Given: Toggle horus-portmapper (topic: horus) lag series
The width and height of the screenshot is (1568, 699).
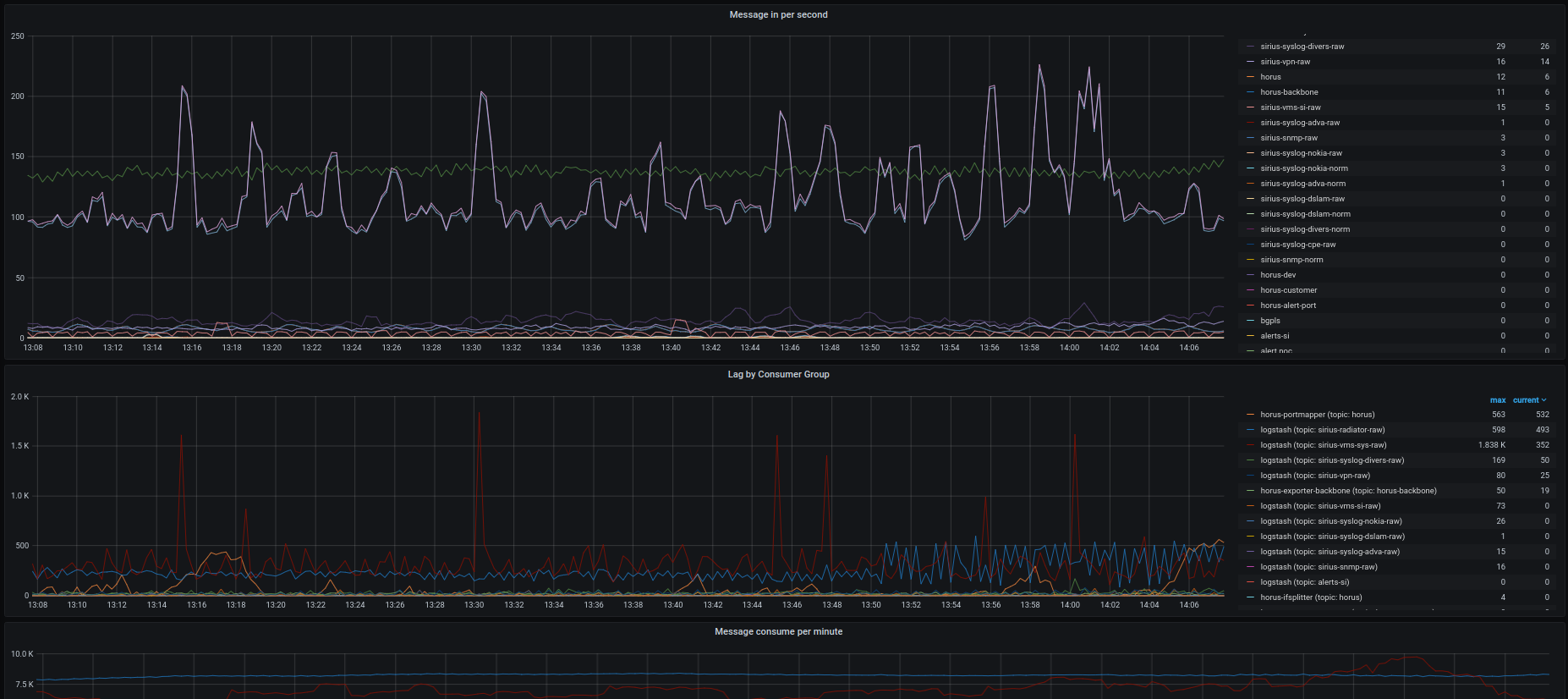Looking at the screenshot, I should [x=1317, y=415].
